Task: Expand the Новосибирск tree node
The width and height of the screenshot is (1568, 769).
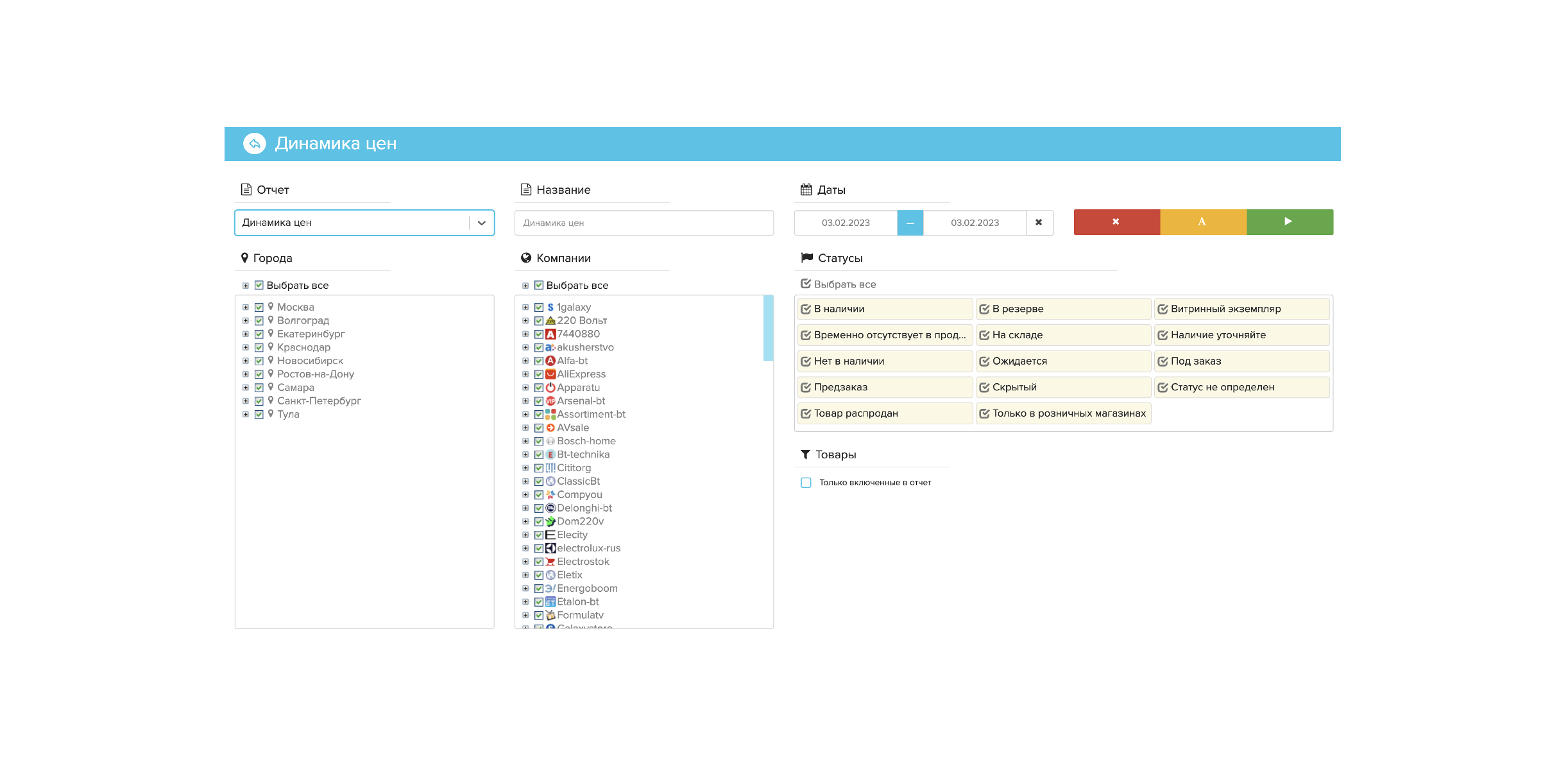Action: (x=246, y=361)
